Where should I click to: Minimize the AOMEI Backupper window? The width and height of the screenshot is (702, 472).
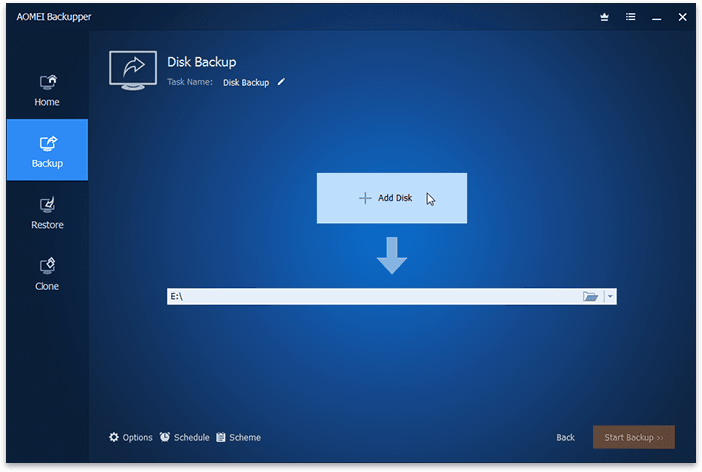coord(656,16)
